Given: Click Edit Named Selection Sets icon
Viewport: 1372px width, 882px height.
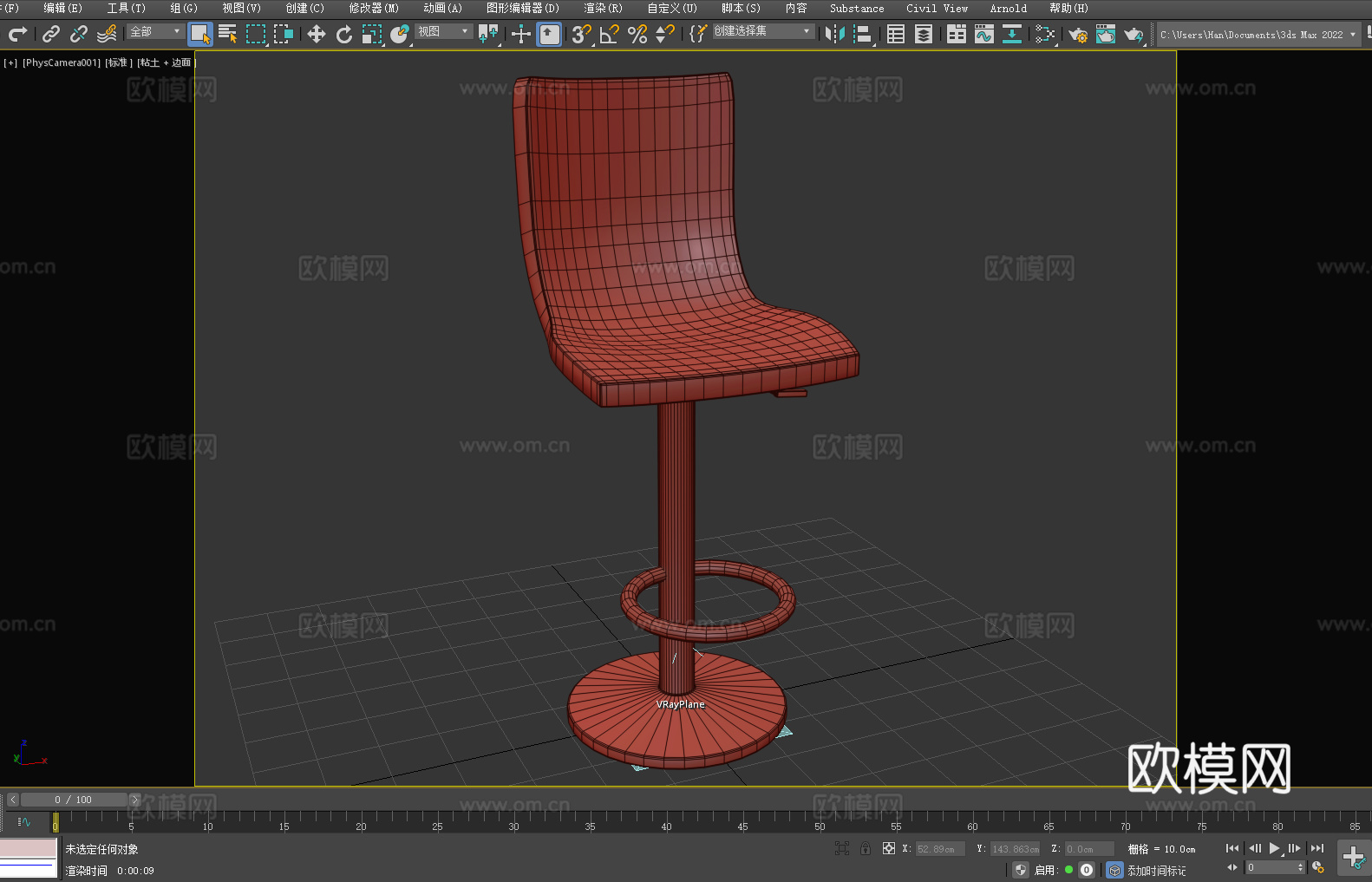Looking at the screenshot, I should 697,34.
